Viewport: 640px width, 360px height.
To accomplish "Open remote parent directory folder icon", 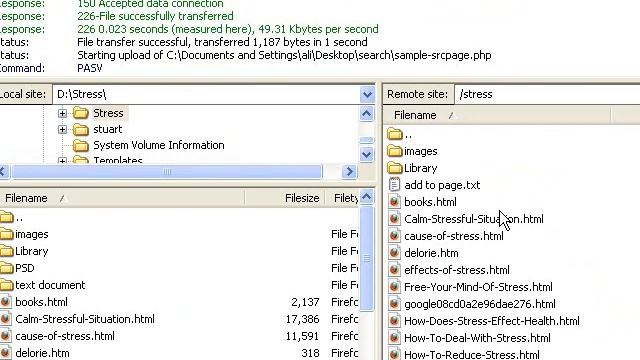I will click(395, 134).
